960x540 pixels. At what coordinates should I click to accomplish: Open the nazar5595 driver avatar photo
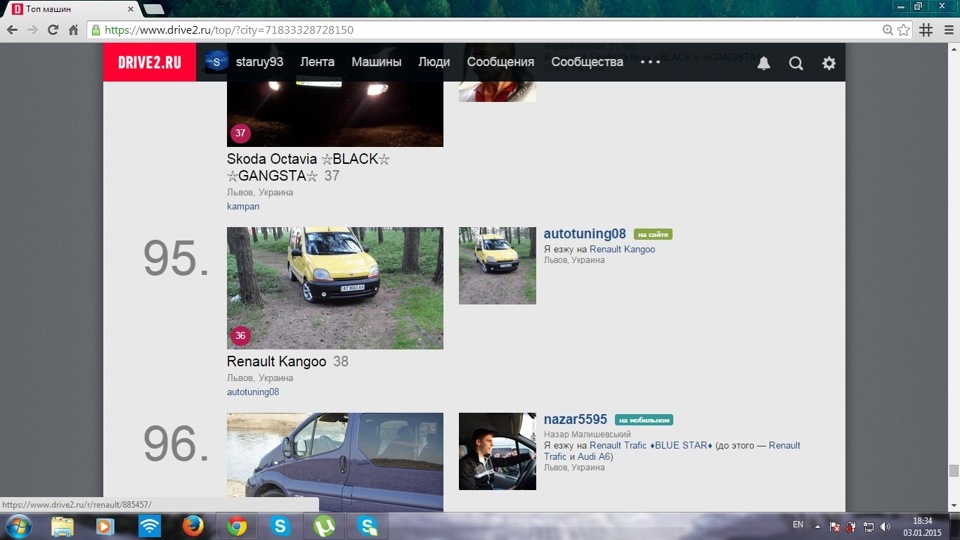coord(497,451)
